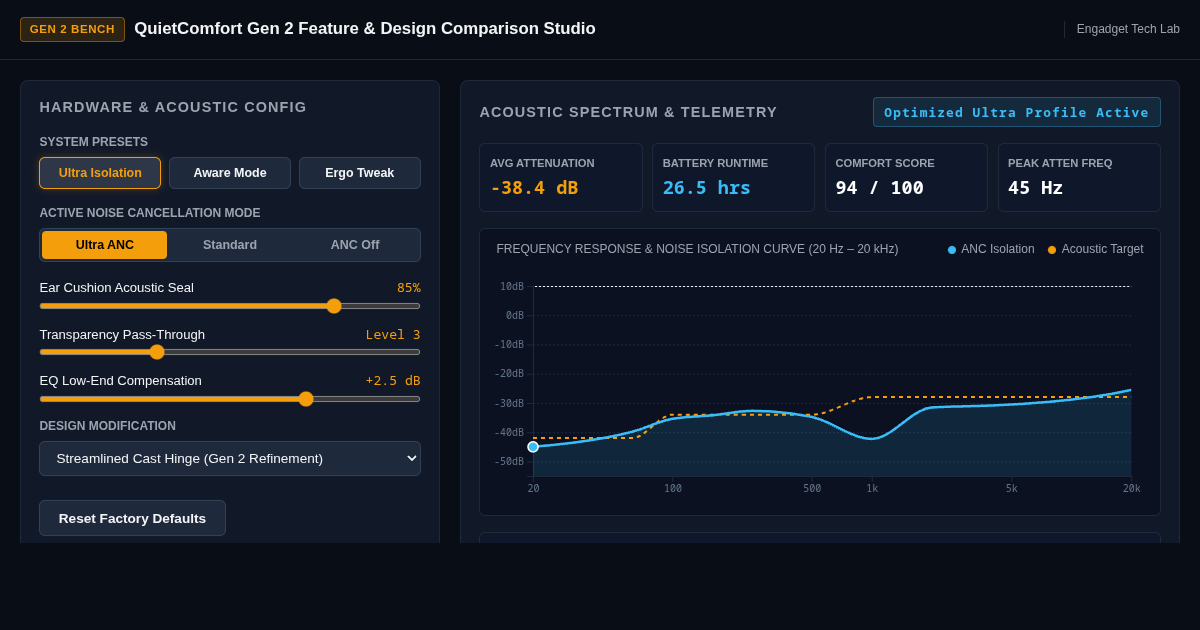This screenshot has height=630, width=1200.
Task: Click the 10dB axis label
Action: click(x=512, y=287)
